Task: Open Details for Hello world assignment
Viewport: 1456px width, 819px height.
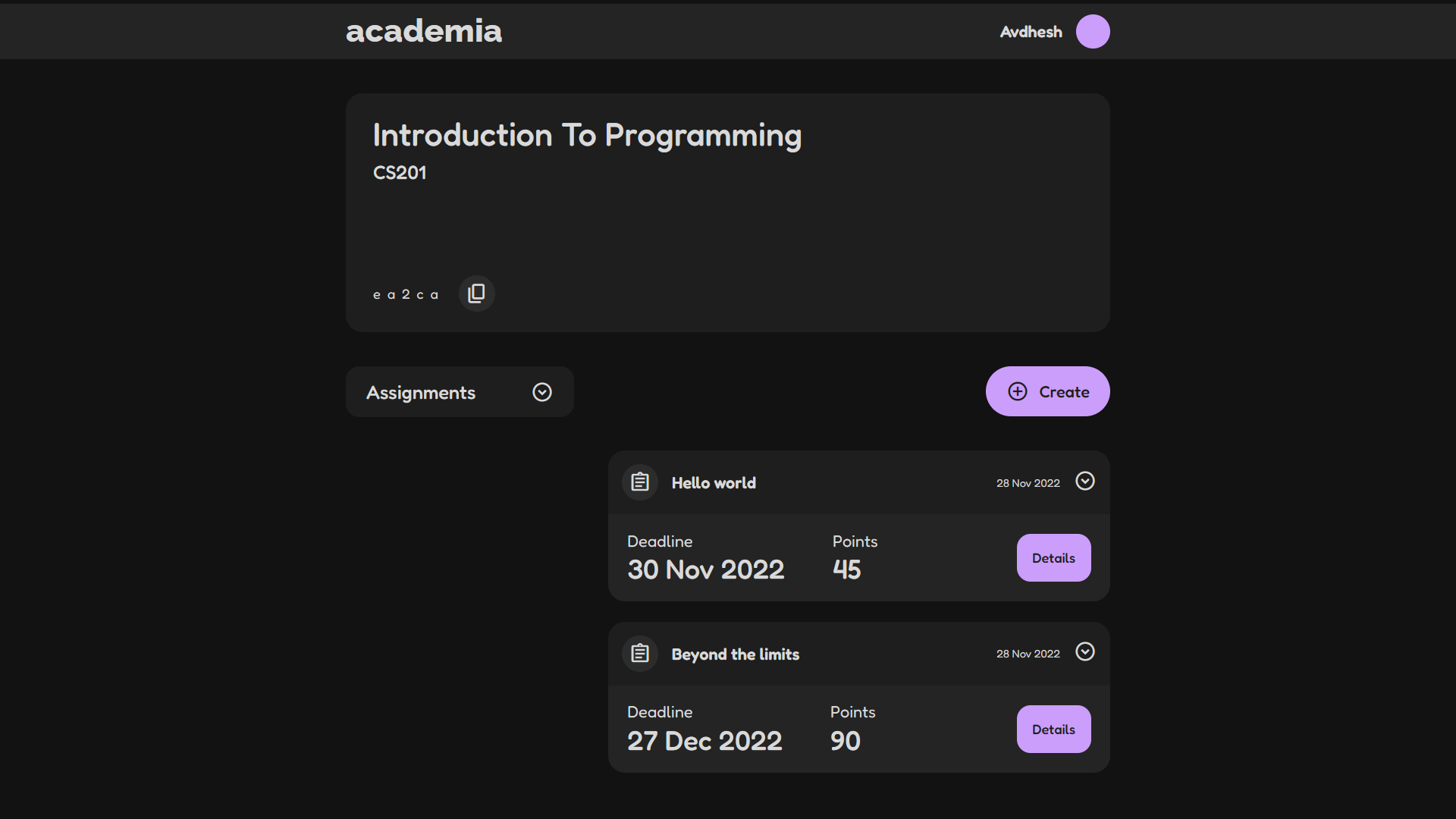Action: tap(1053, 558)
